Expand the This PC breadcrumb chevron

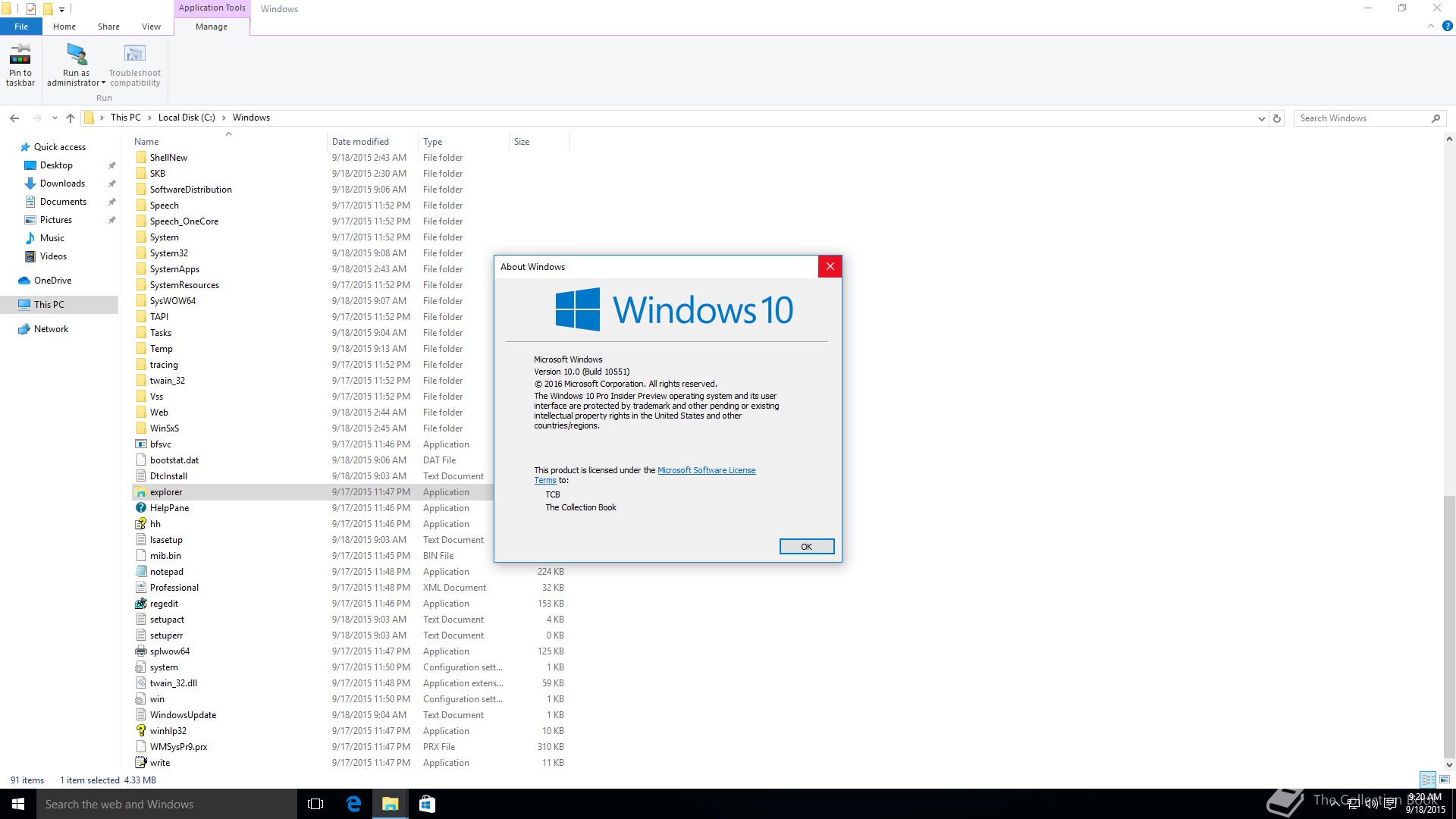click(149, 118)
